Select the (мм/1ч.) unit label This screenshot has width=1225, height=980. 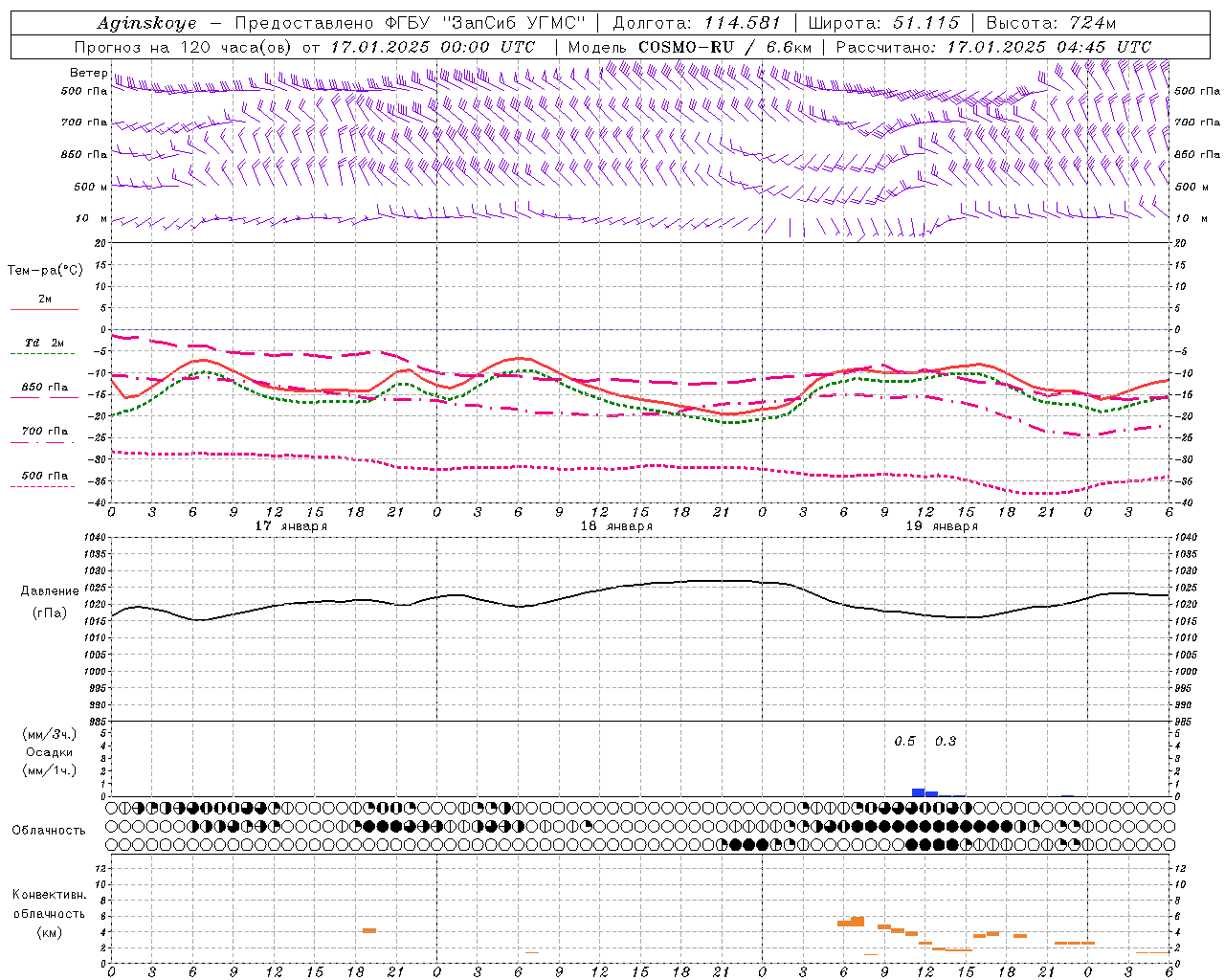coord(50,770)
